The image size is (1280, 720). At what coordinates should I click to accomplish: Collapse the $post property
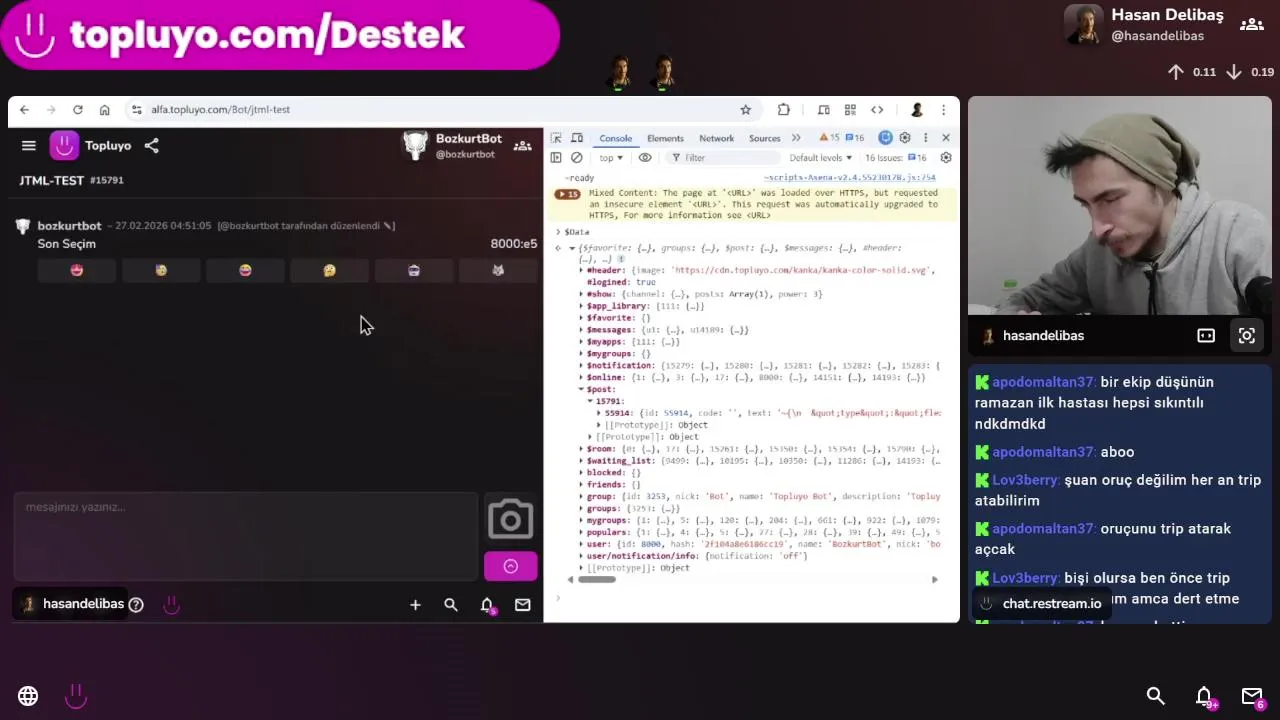582,390
